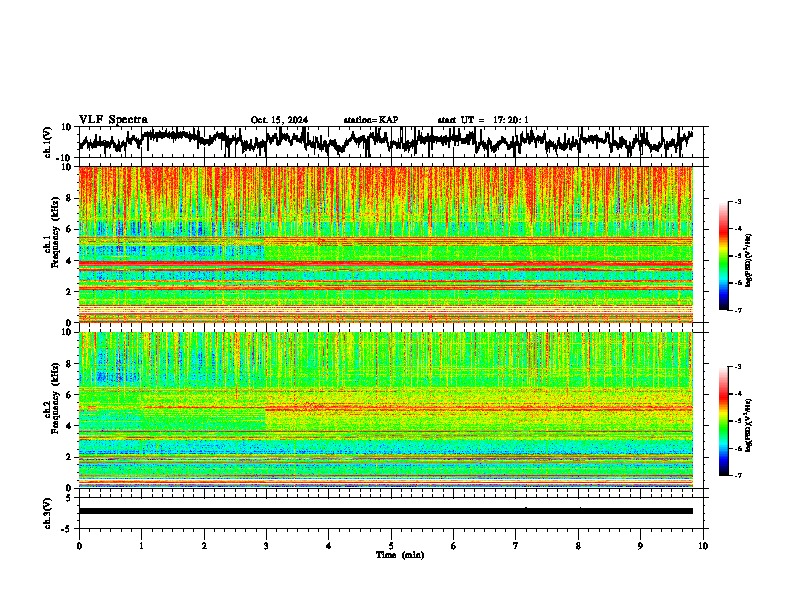The width and height of the screenshot is (792, 612).
Task: Click the time axis tick label "4"
Action: [329, 546]
